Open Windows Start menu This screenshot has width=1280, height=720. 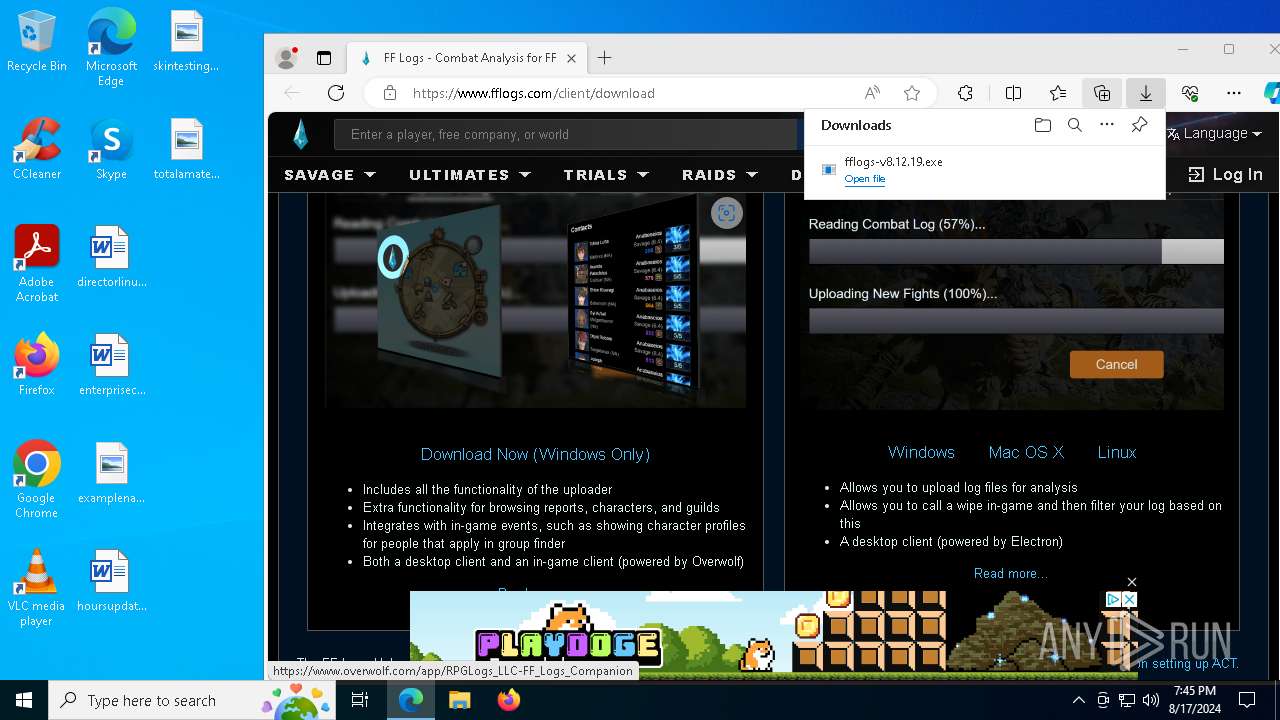pos(24,700)
